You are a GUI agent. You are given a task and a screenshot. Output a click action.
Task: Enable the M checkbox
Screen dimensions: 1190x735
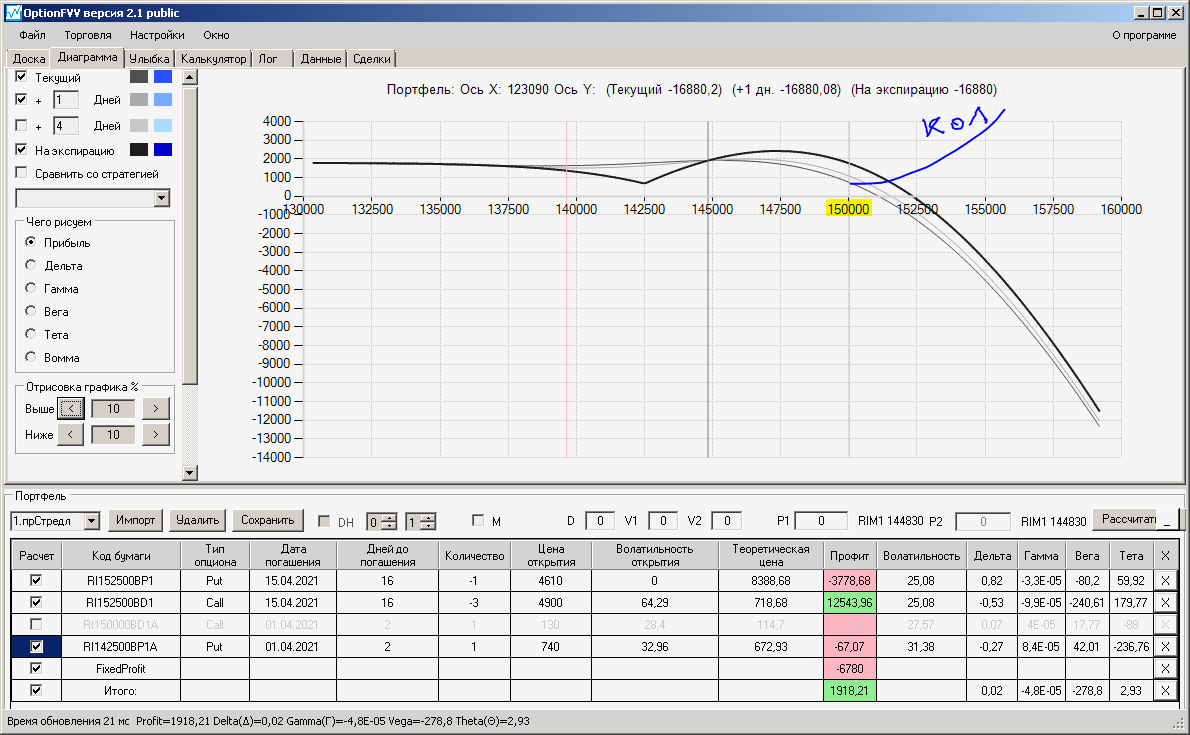[x=477, y=520]
